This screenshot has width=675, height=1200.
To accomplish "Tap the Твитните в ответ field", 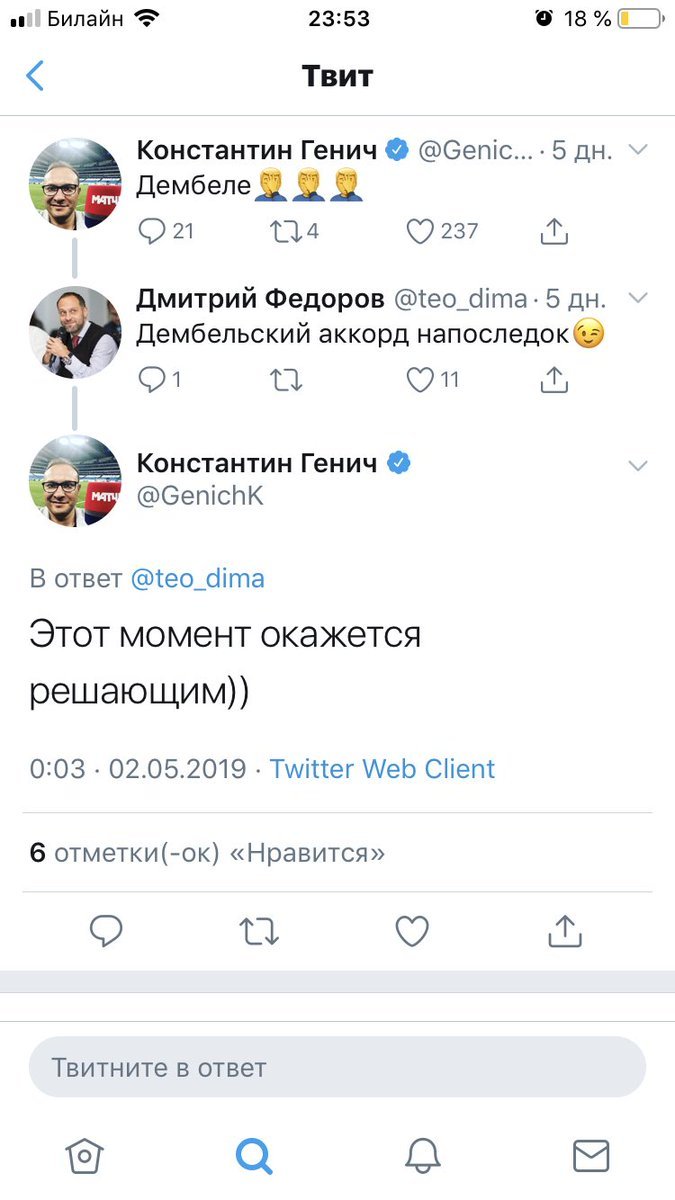I will click(337, 1067).
